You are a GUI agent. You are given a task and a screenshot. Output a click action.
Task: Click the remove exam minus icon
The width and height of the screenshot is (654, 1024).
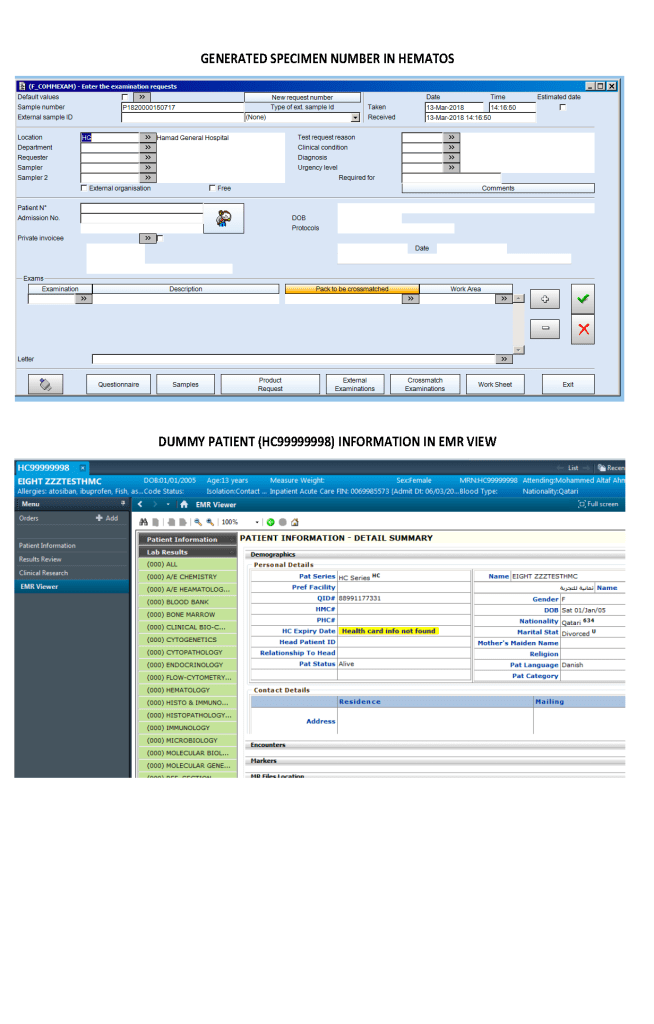coord(544,328)
